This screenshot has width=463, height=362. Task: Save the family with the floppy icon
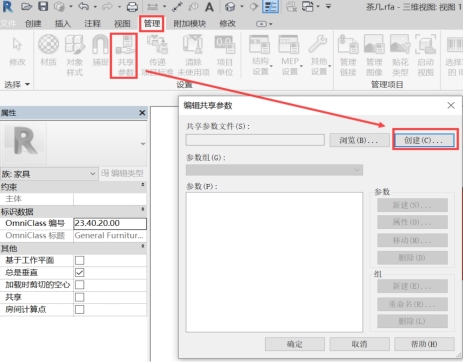(43, 6)
